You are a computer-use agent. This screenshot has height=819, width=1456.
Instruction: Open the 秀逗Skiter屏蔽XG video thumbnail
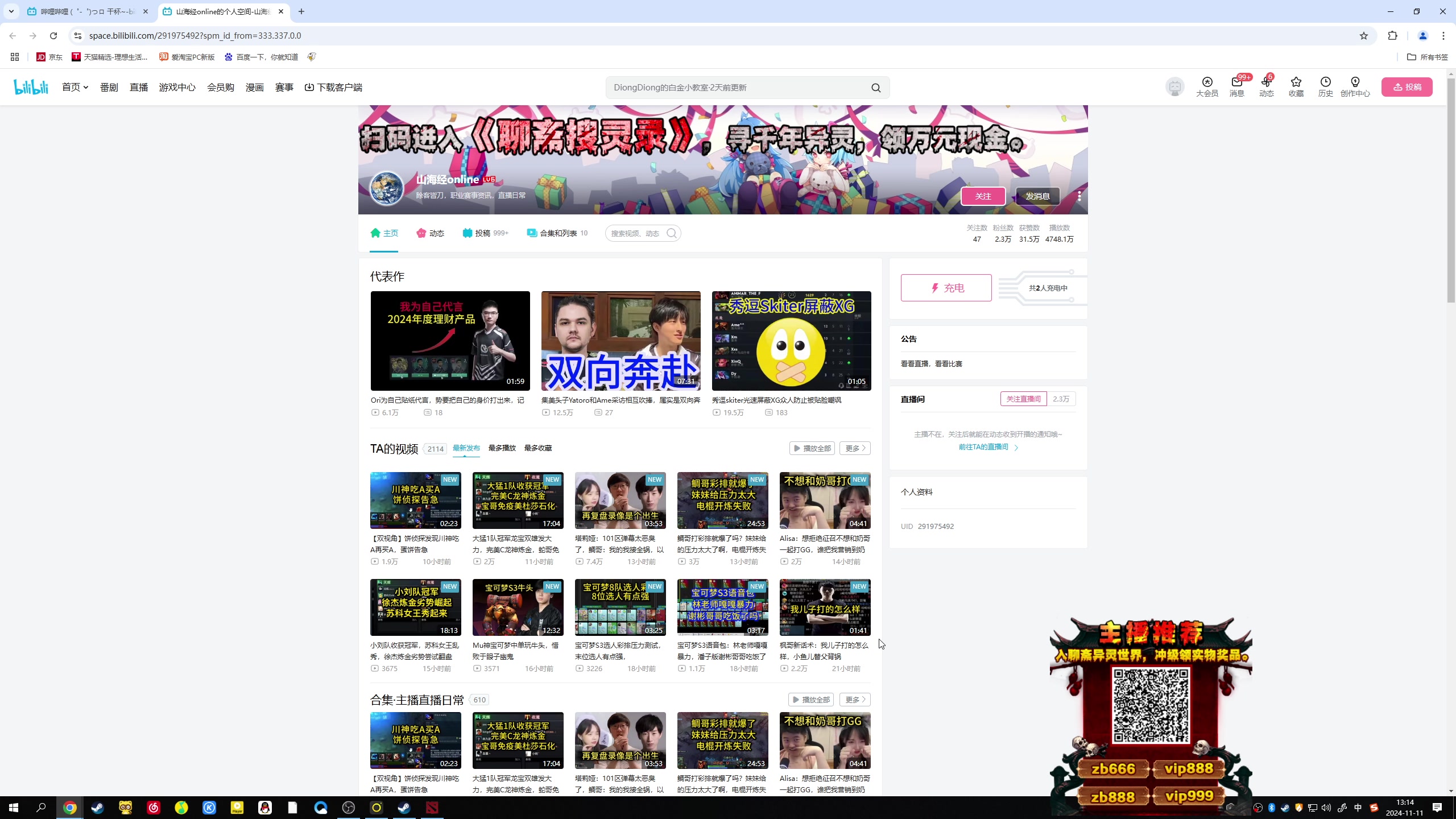[791, 341]
